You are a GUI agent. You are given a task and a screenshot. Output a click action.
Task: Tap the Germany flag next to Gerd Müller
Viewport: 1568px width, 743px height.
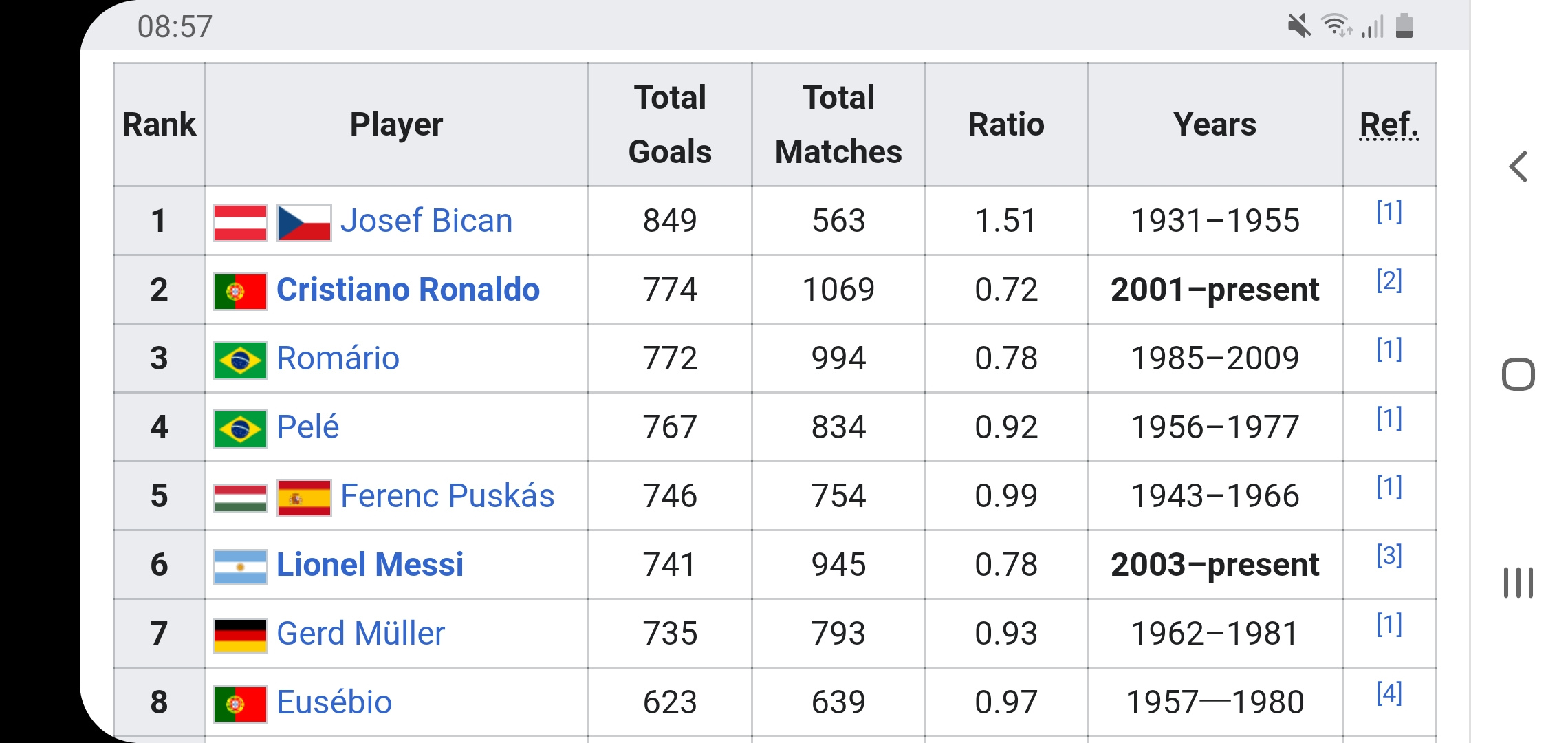pos(240,635)
